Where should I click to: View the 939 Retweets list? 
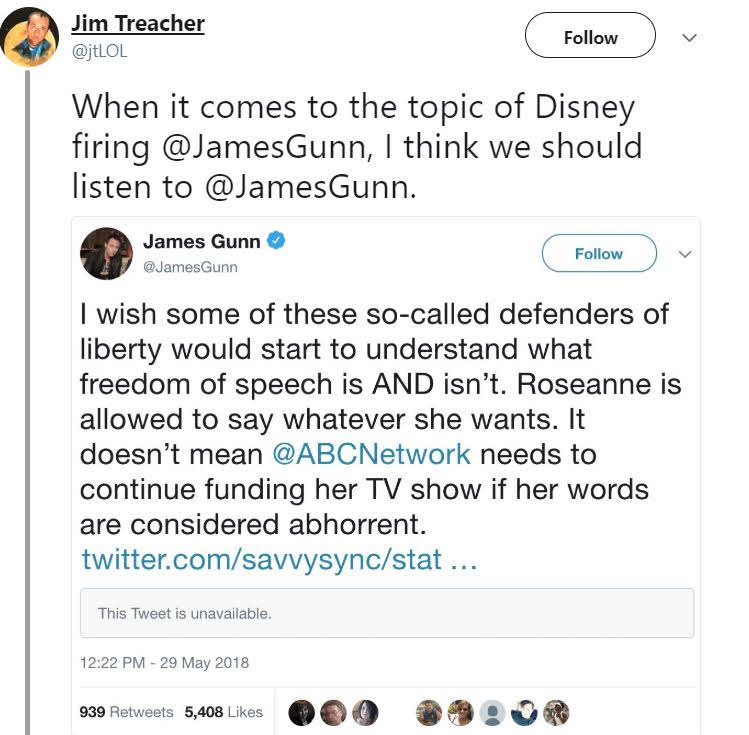point(126,712)
